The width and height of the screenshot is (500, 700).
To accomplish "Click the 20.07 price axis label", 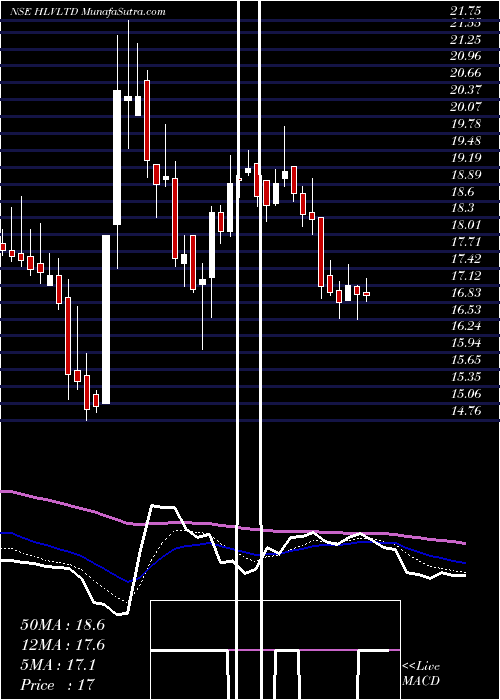I will [465, 107].
